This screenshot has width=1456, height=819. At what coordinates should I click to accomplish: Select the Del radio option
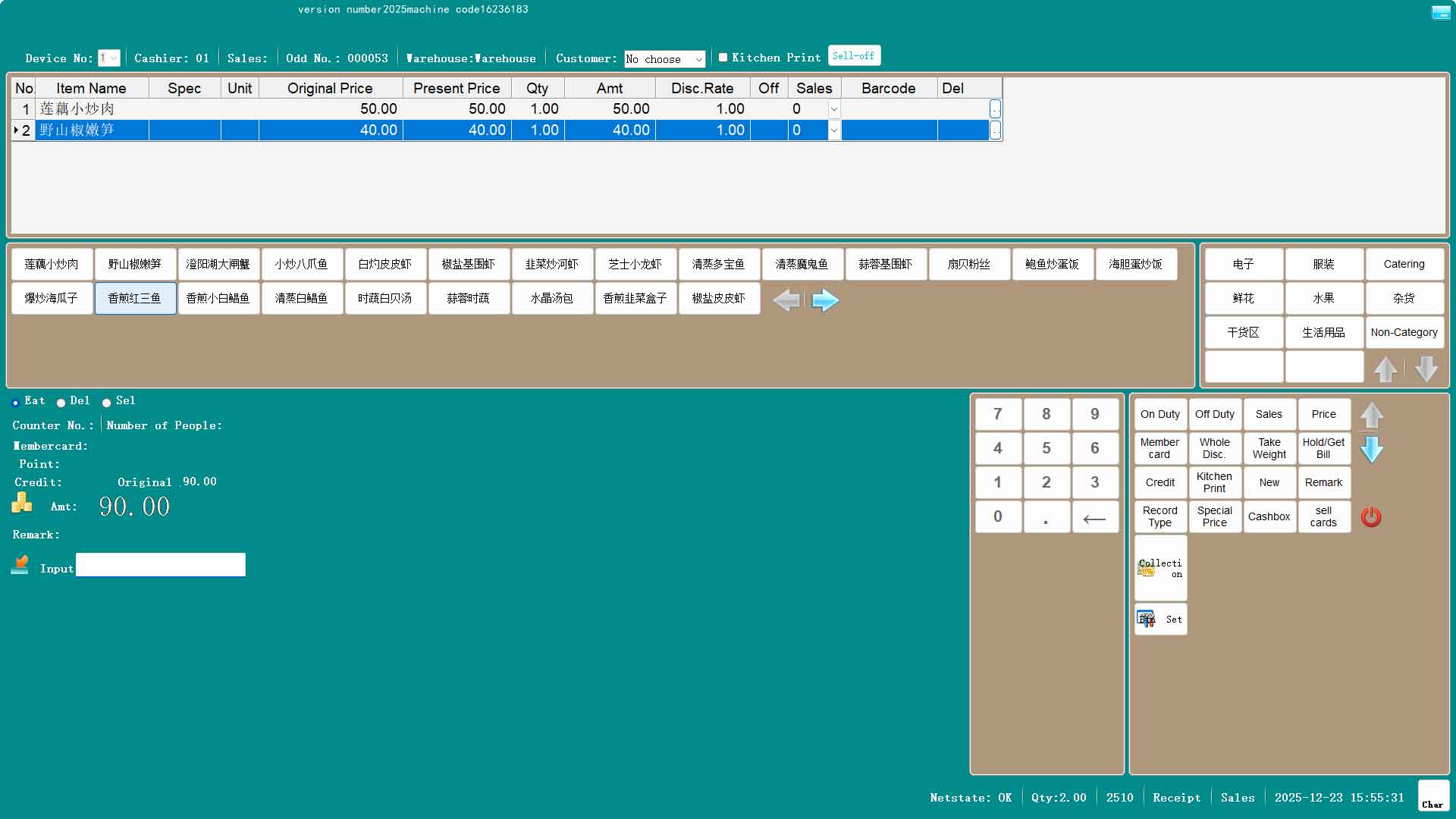61,403
